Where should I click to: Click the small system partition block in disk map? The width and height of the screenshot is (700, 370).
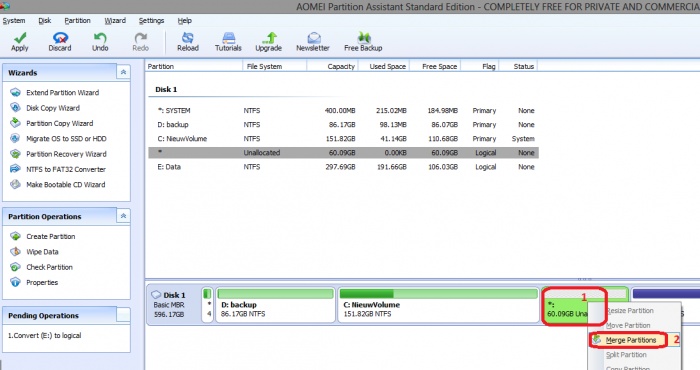(x=207, y=305)
